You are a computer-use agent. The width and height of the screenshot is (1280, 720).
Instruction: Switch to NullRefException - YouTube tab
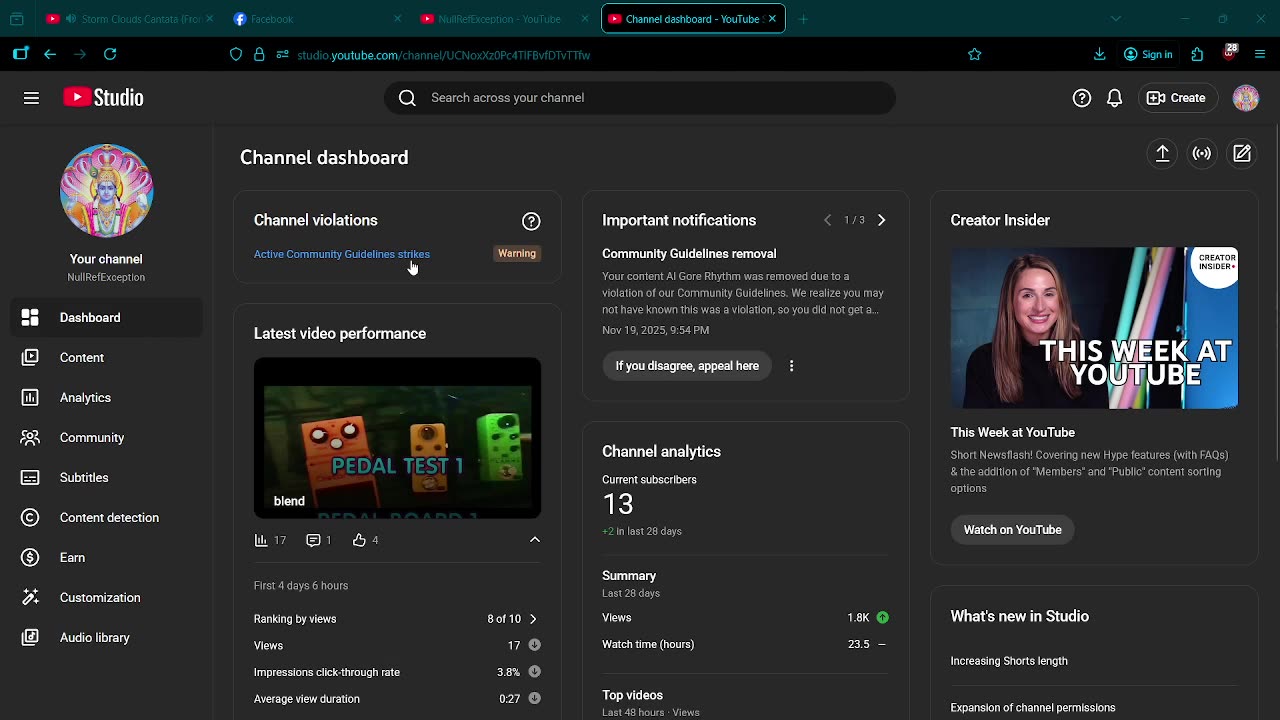click(x=504, y=19)
